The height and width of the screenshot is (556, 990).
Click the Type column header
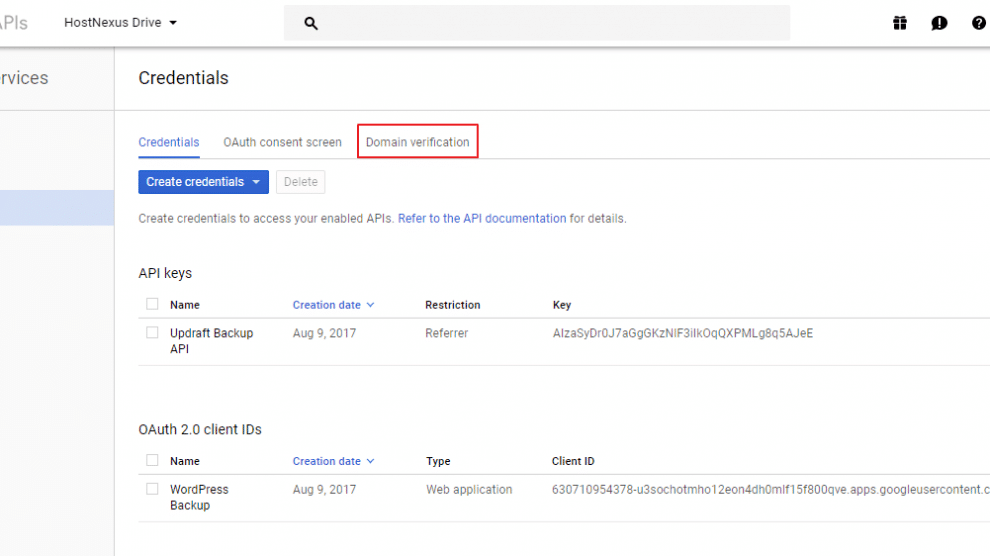pyautogui.click(x=438, y=461)
